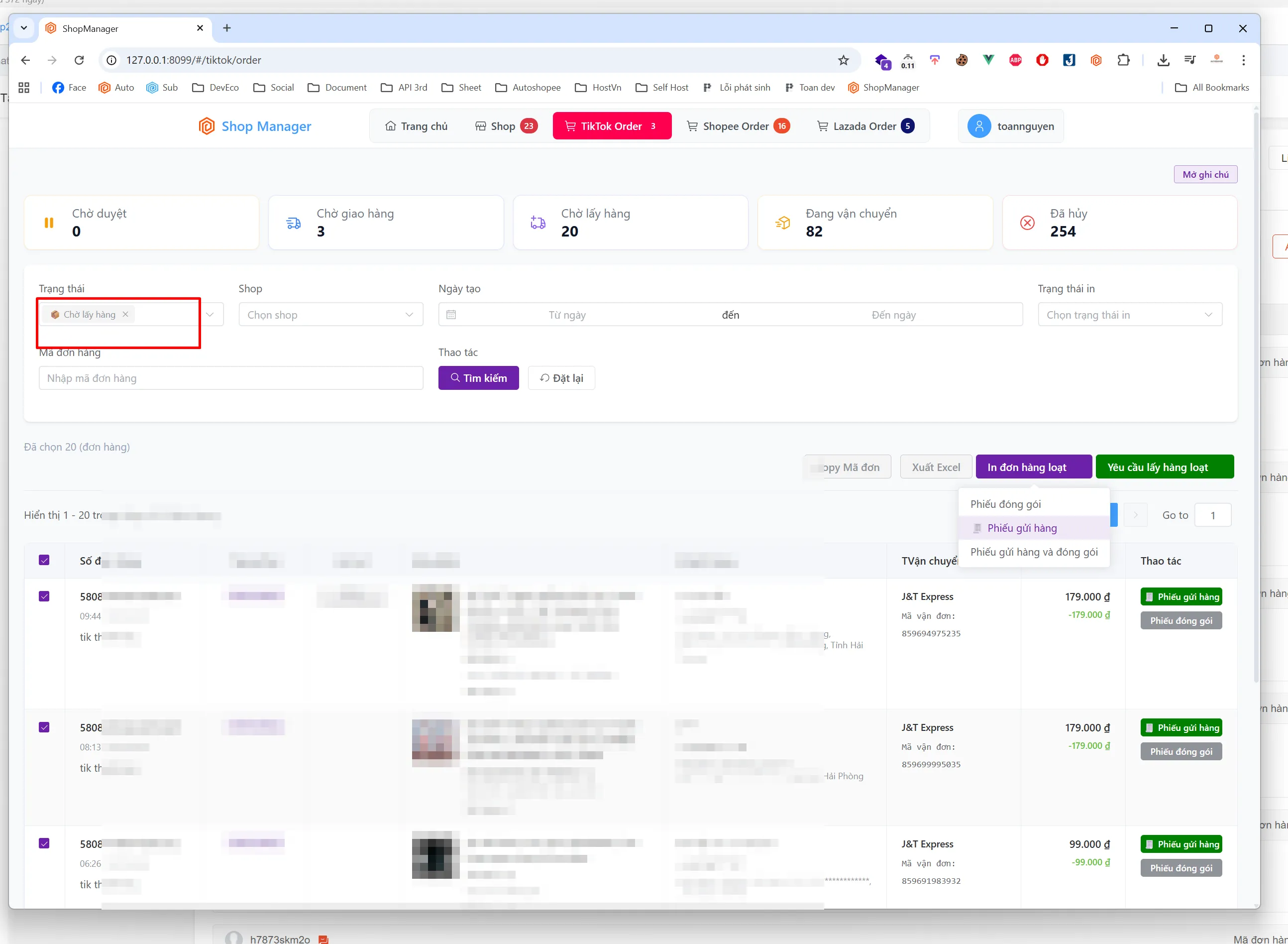1288x944 pixels.
Task: Click the cookie extension icon
Action: point(962,60)
